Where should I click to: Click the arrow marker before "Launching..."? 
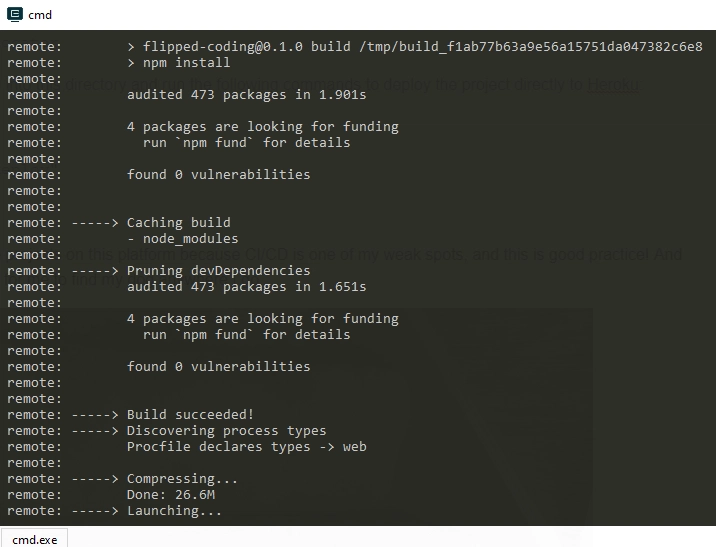tap(95, 510)
